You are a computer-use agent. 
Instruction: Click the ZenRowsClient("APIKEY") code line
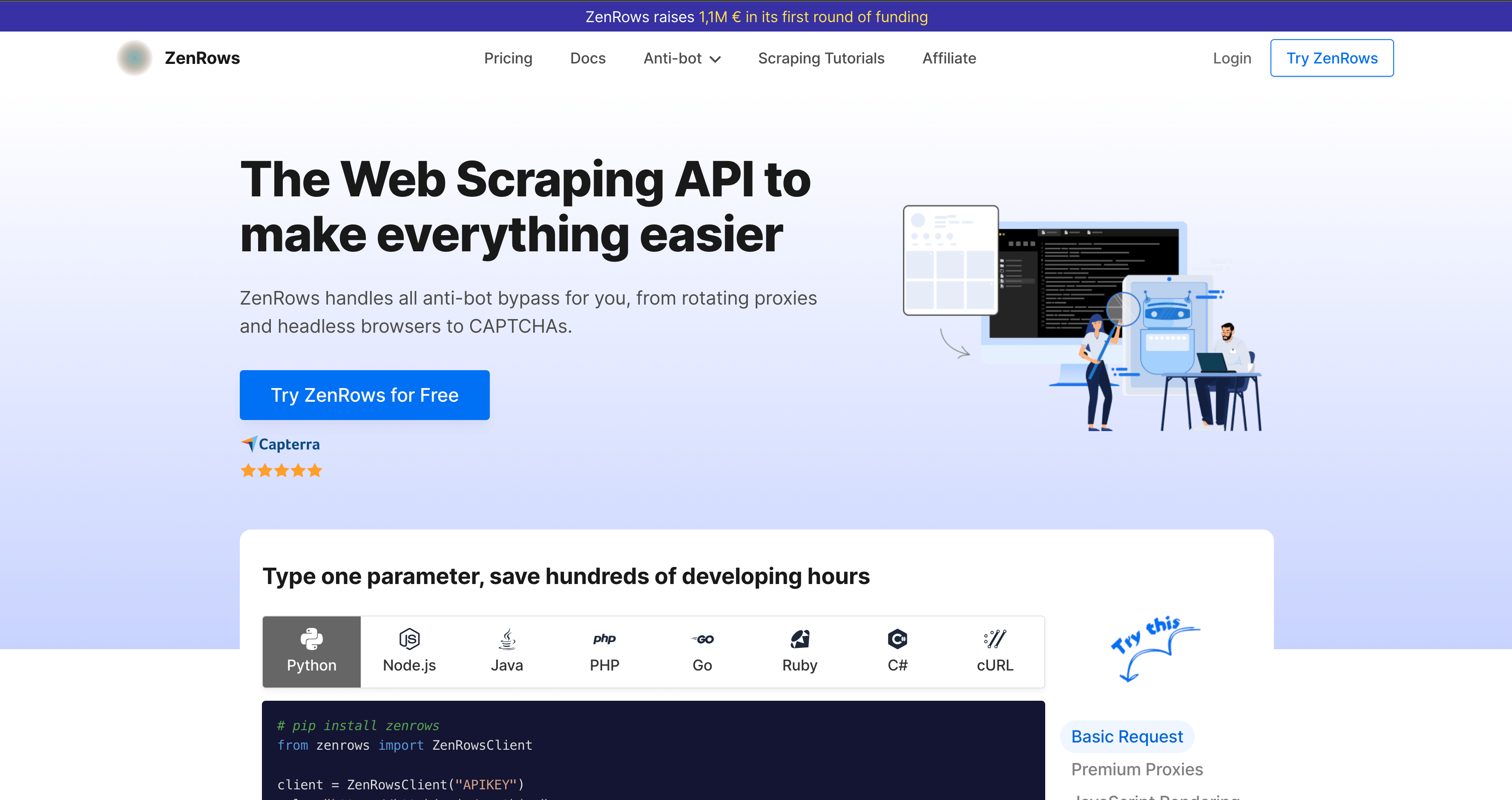coord(400,785)
